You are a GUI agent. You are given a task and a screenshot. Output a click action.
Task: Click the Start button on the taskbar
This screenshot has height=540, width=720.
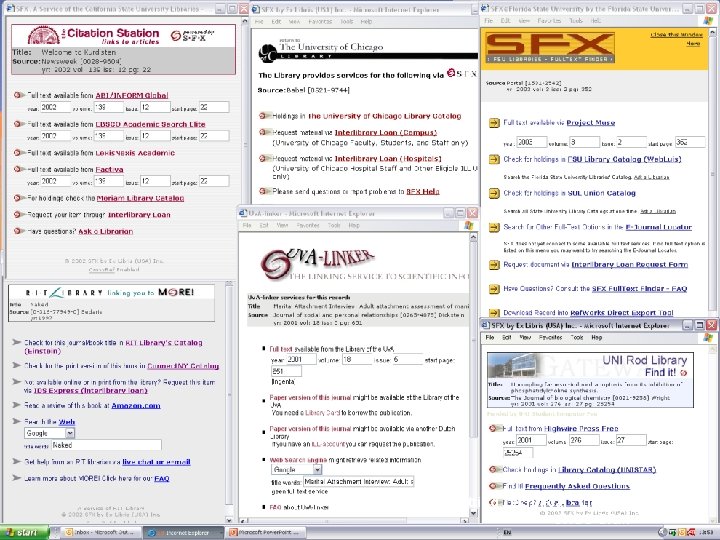point(24,533)
